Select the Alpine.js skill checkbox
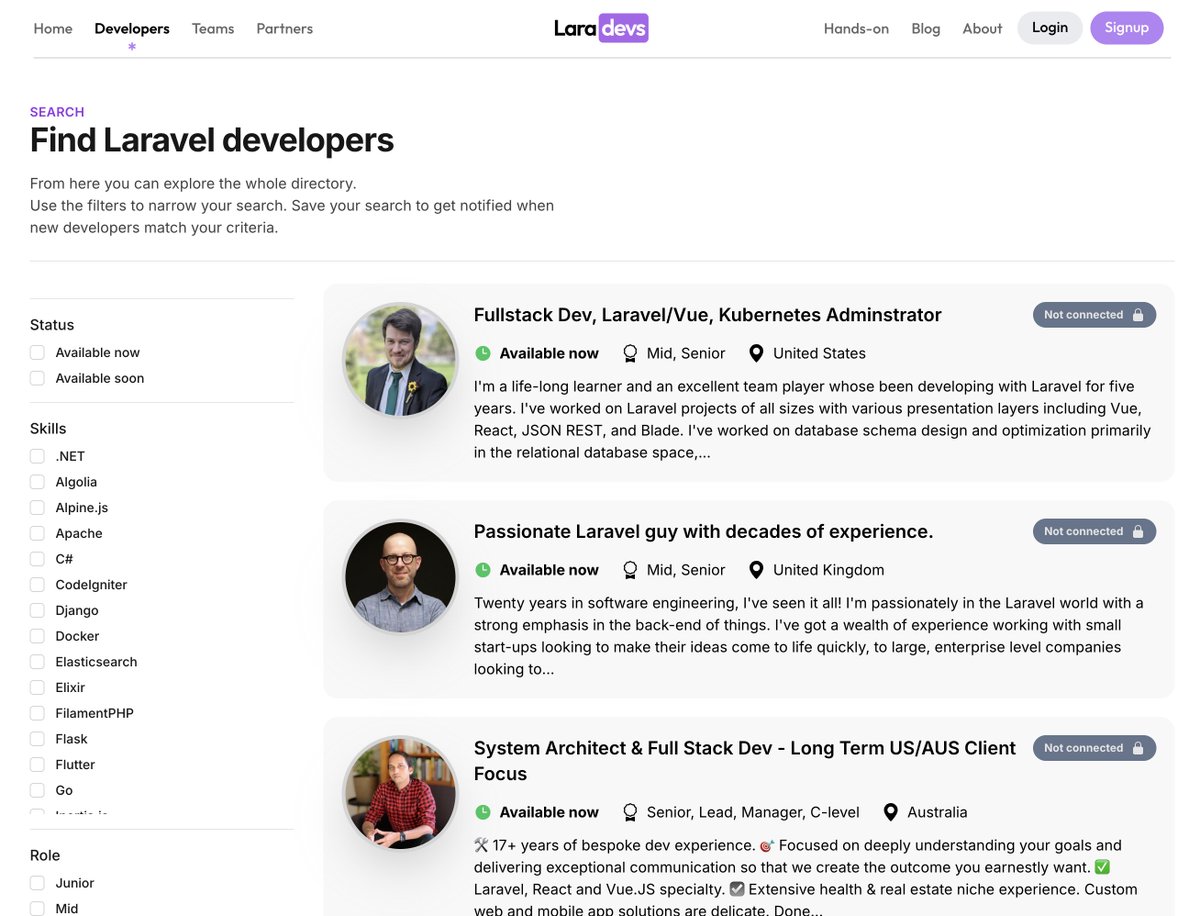 tap(37, 507)
